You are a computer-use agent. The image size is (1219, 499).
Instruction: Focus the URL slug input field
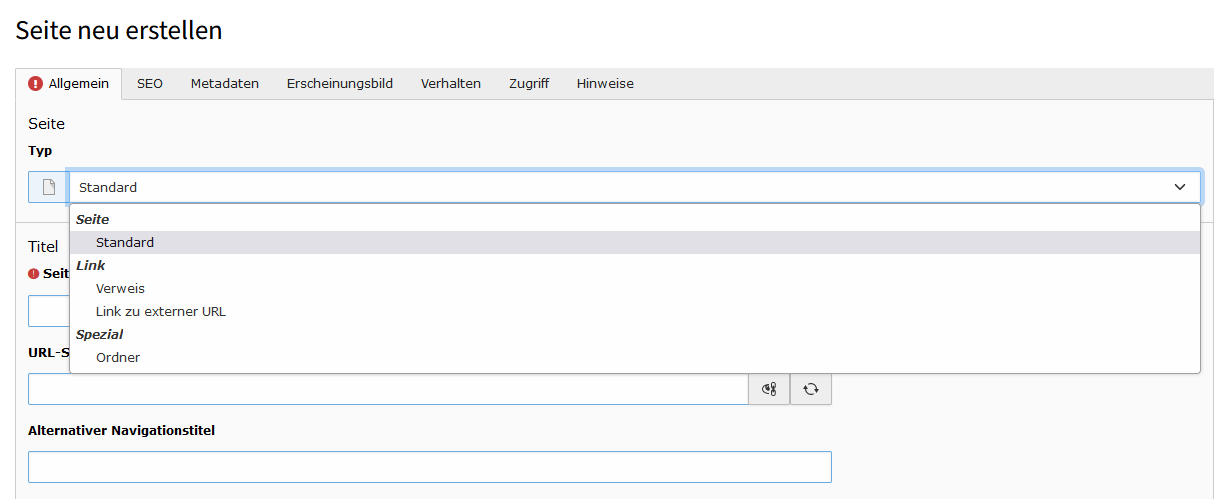388,389
